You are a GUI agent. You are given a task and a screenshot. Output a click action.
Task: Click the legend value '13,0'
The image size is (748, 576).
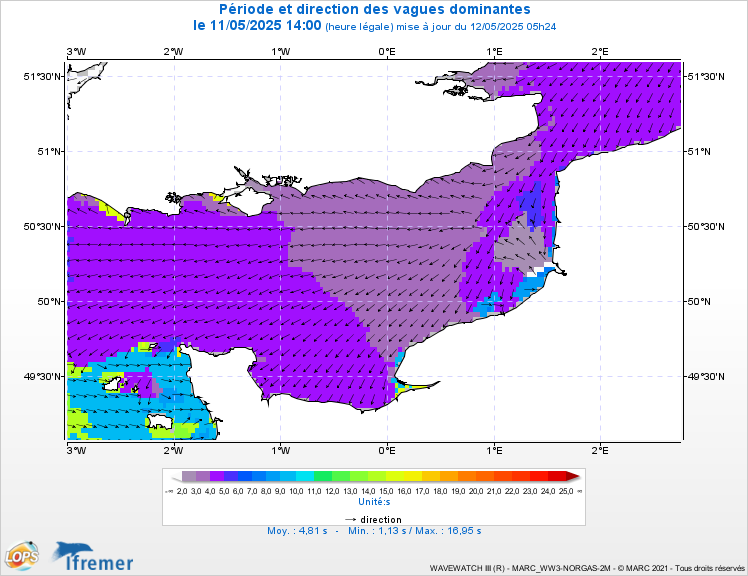(x=350, y=491)
